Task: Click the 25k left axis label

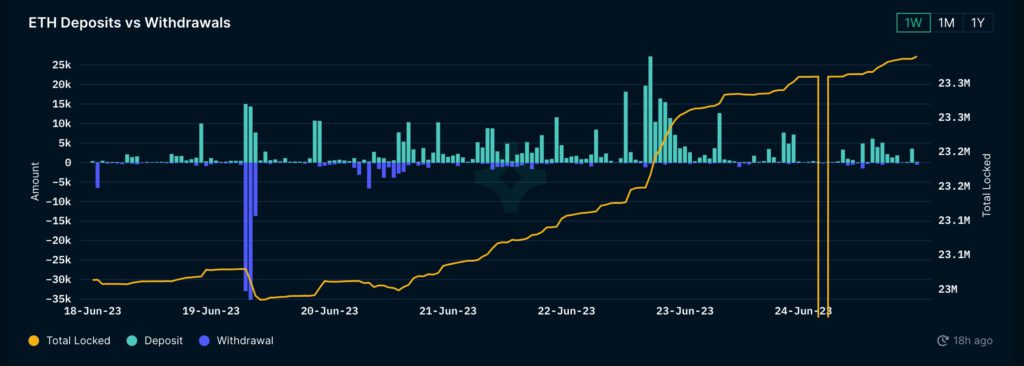Action: pyautogui.click(x=61, y=65)
